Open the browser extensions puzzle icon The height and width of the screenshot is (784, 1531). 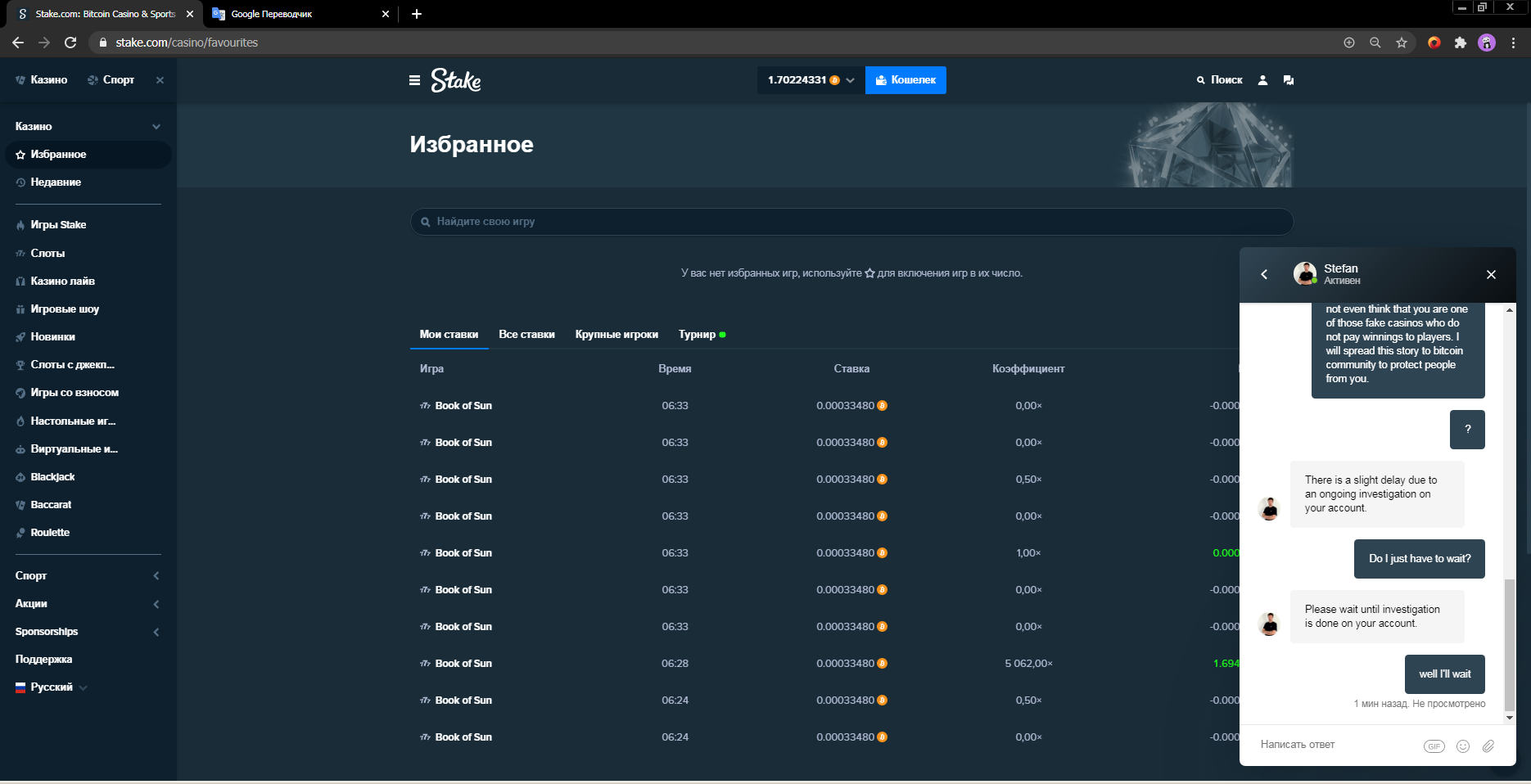1461,43
